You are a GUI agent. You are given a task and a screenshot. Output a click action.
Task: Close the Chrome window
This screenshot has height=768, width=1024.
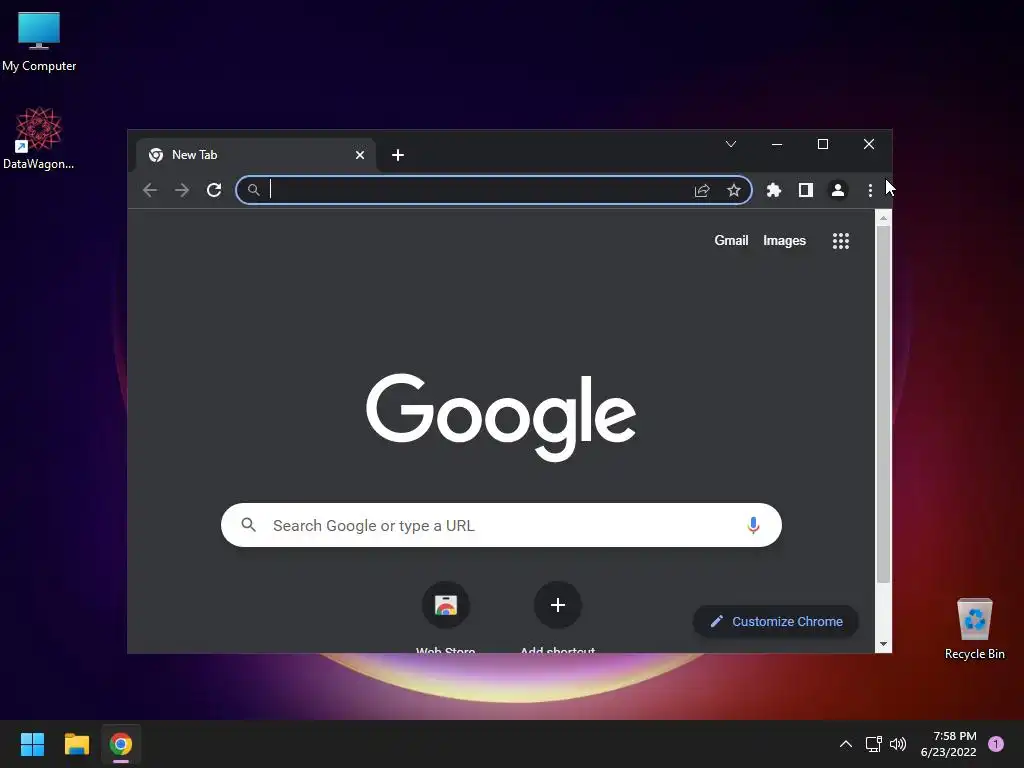[869, 144]
